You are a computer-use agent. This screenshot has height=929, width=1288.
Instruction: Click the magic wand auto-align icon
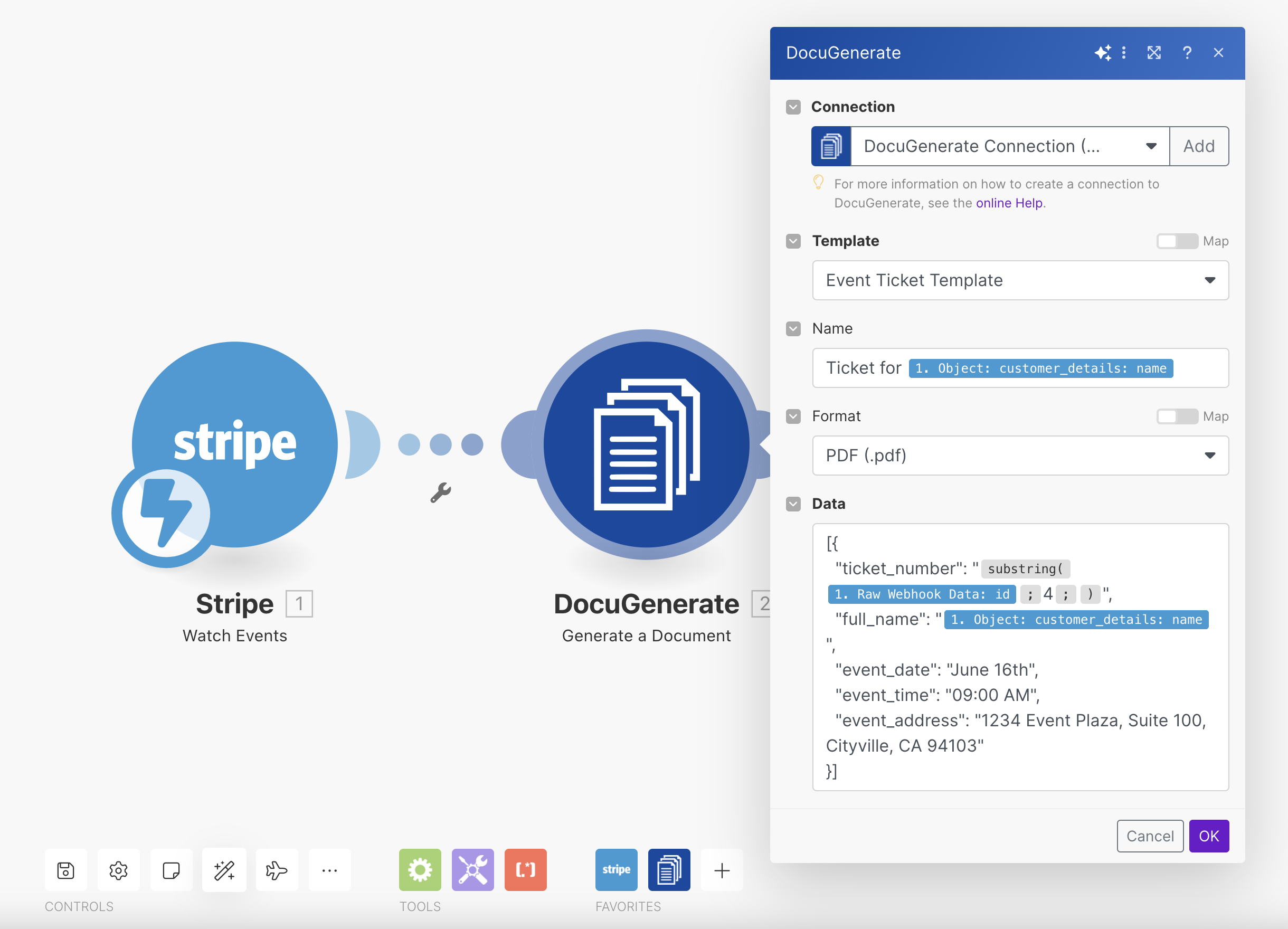(224, 870)
